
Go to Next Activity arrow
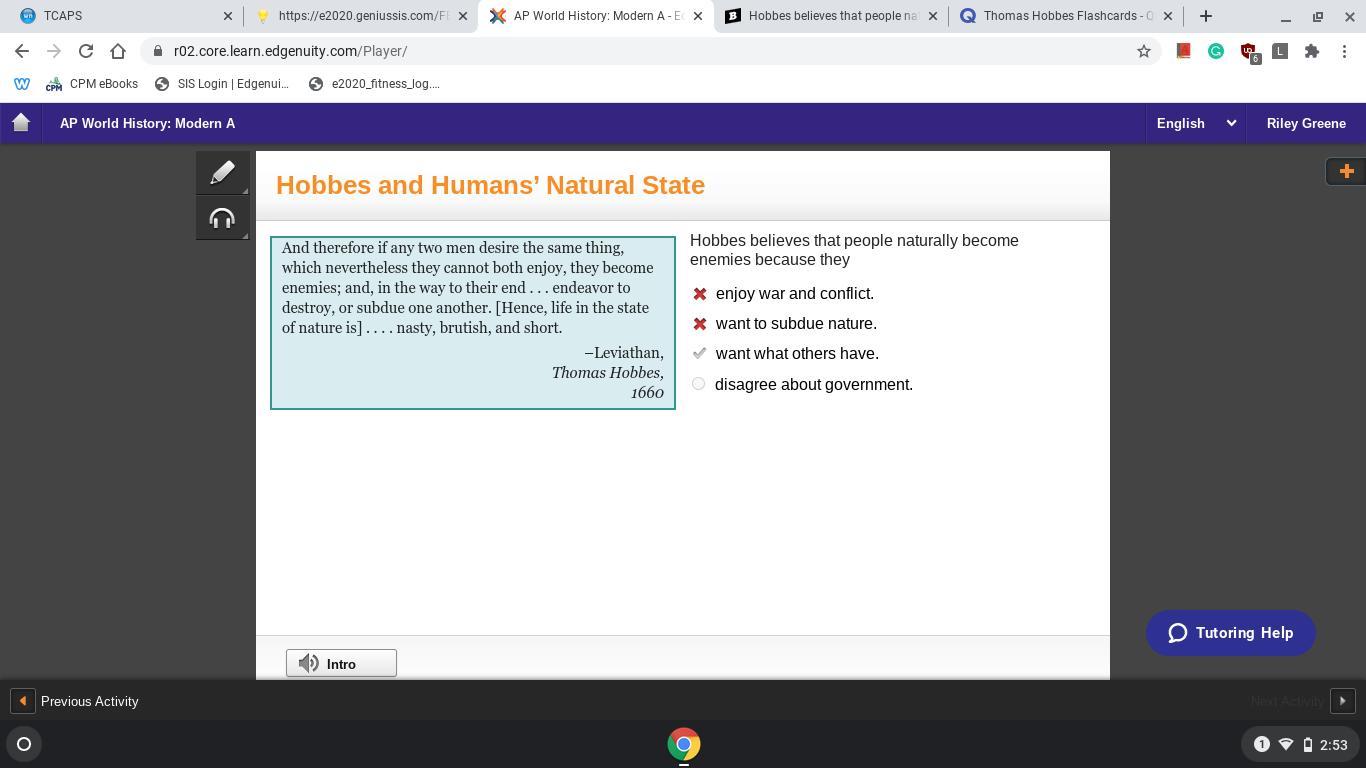1343,701
